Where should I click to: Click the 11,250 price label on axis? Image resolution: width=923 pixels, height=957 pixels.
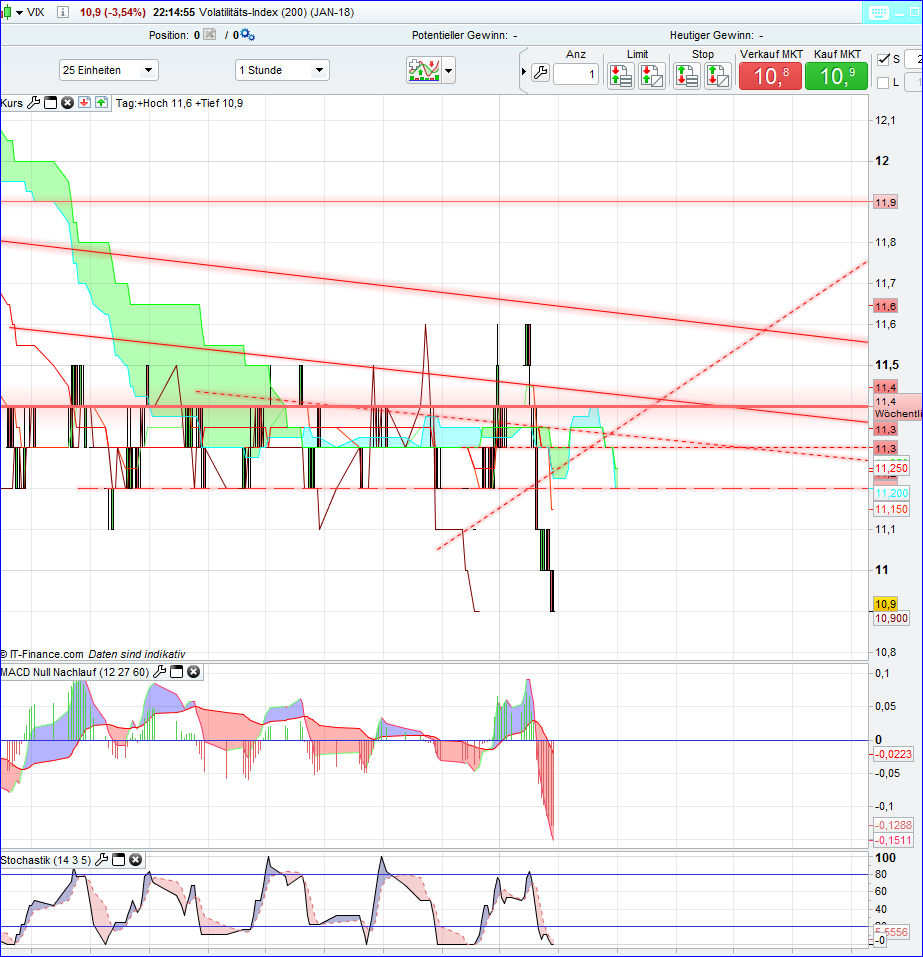(x=891, y=468)
